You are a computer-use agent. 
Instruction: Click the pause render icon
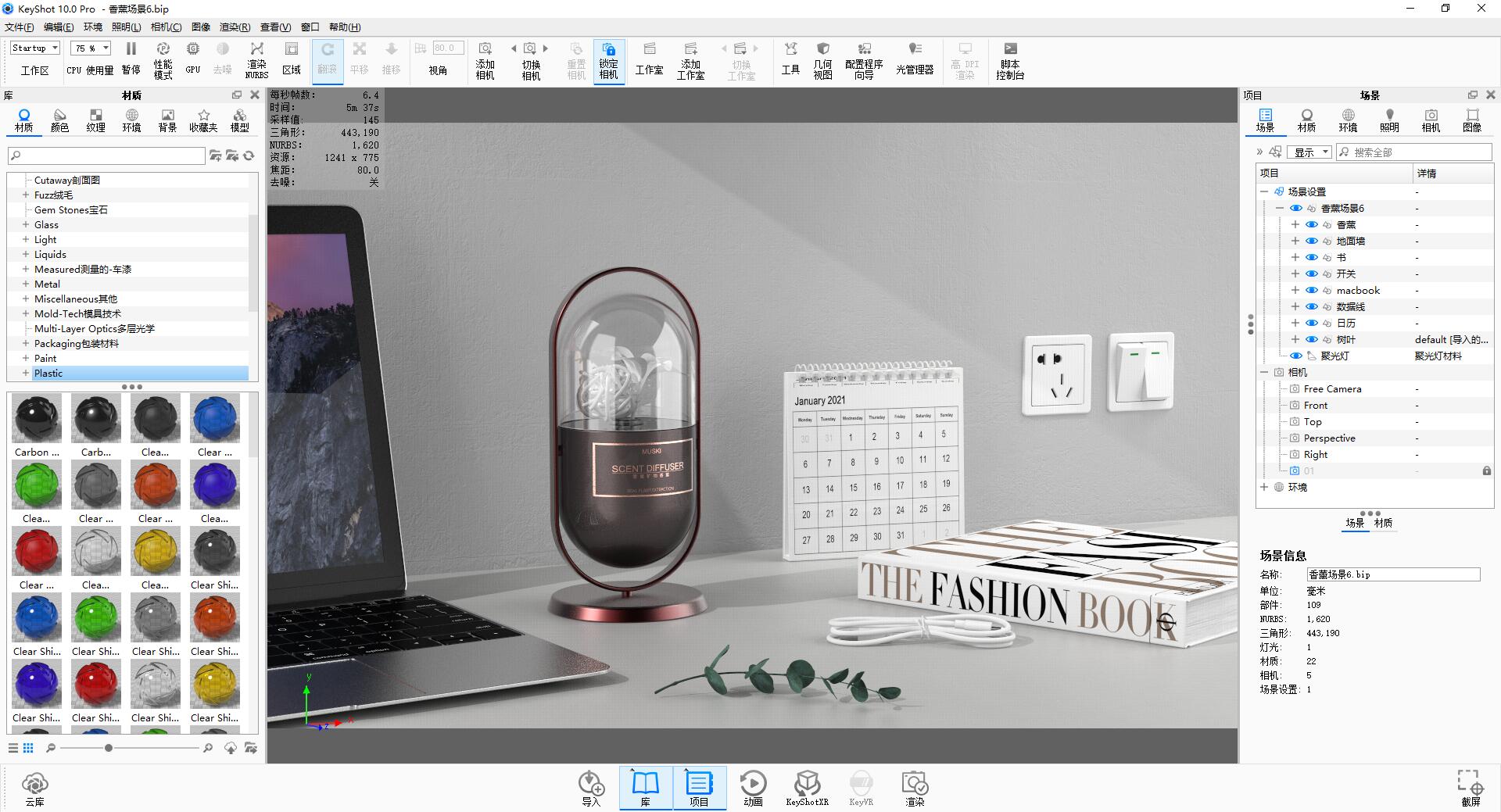[x=131, y=49]
